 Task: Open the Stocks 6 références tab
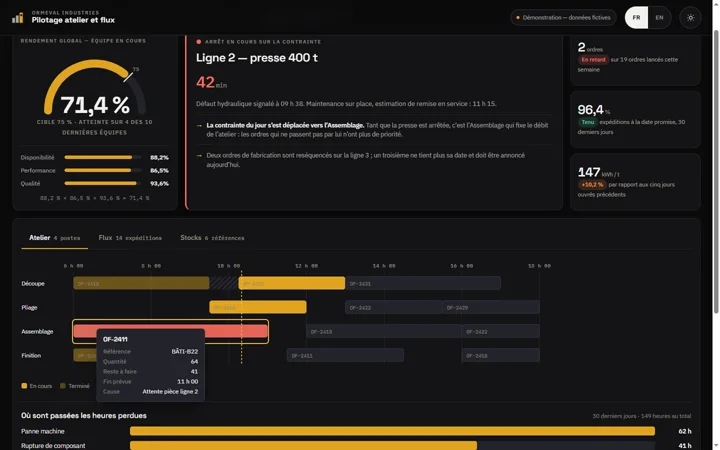tap(212, 238)
